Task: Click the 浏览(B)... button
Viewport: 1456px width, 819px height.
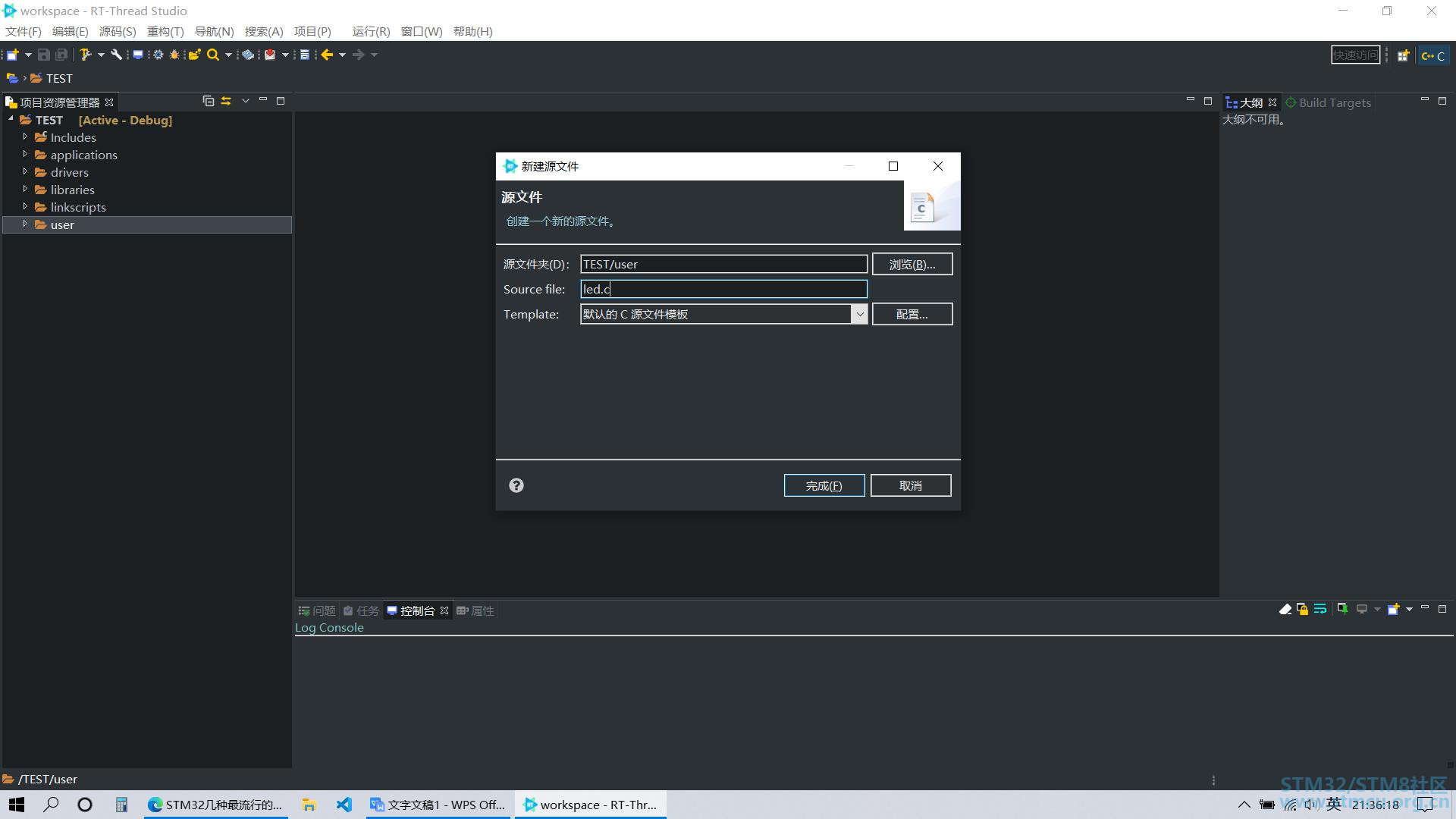Action: [912, 264]
